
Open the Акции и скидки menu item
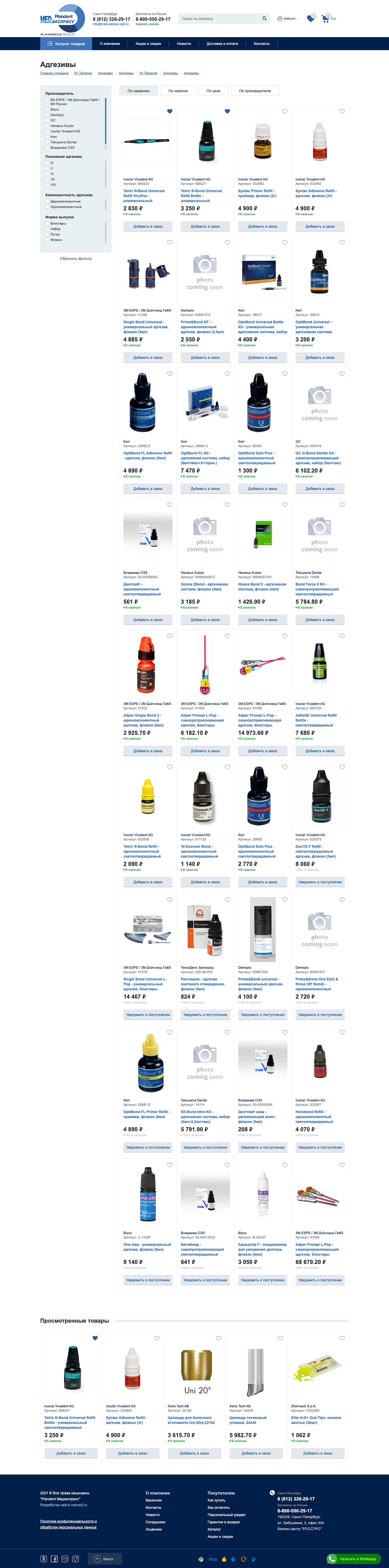(x=148, y=44)
